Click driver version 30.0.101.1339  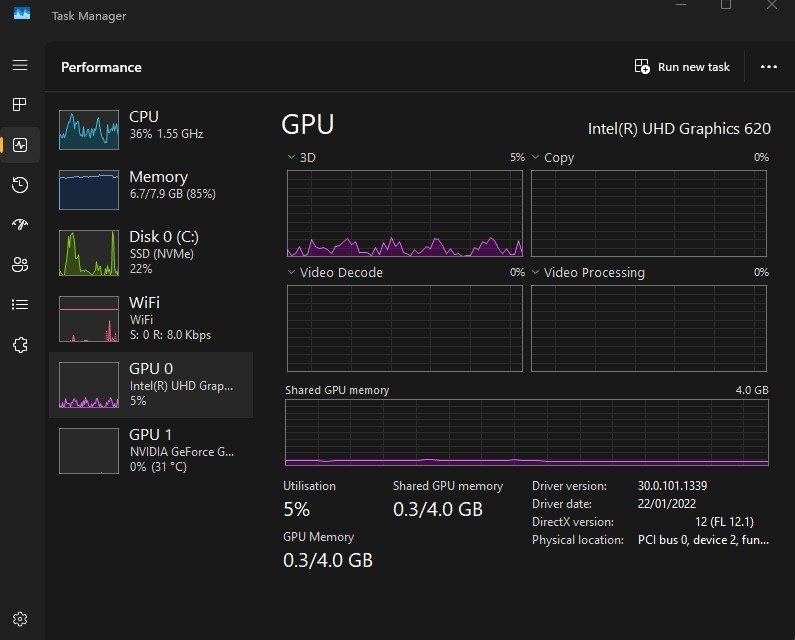[672, 485]
